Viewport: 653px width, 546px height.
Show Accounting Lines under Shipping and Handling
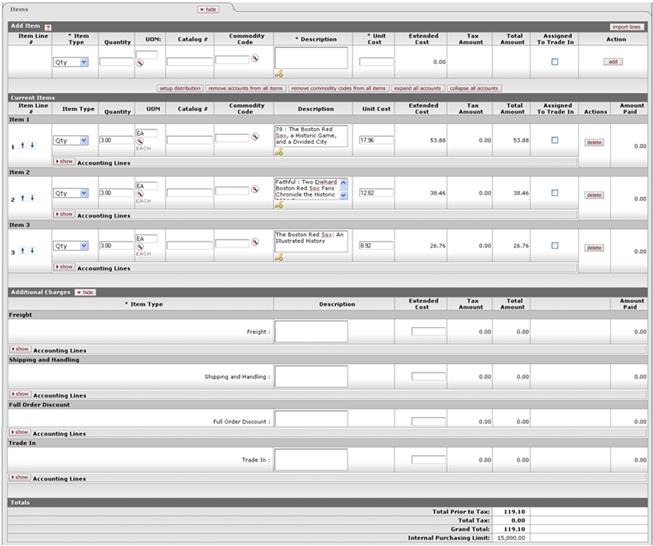tap(20, 394)
